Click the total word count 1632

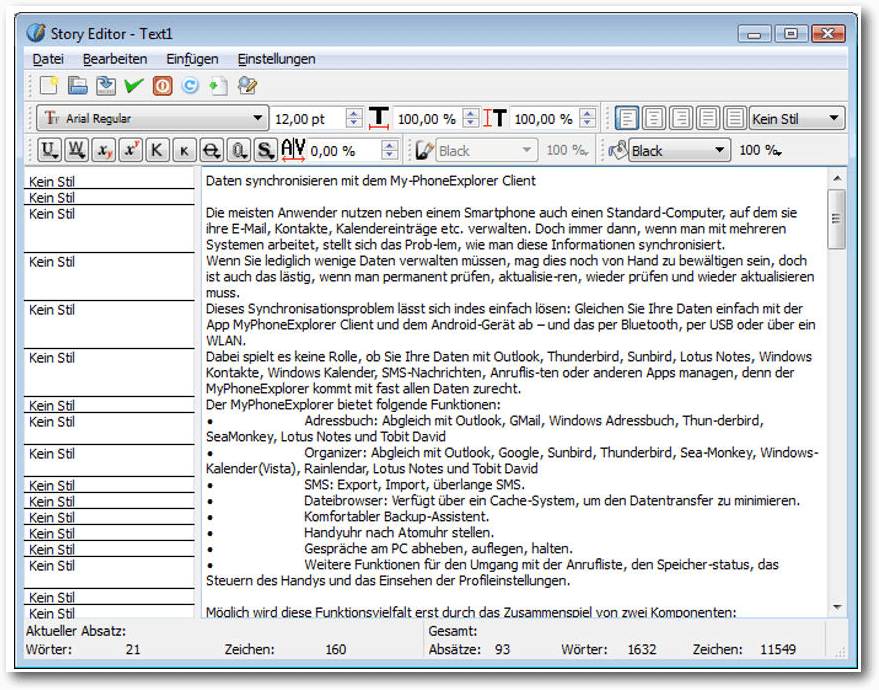(x=641, y=649)
